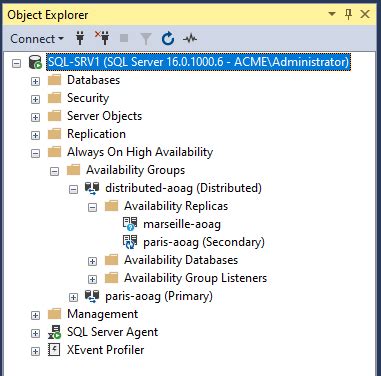Select the SQL Server Agent label

point(112,332)
